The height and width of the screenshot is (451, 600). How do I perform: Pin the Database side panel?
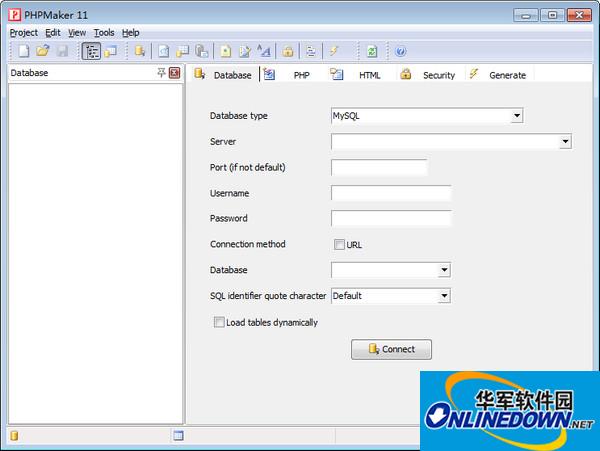[161, 72]
